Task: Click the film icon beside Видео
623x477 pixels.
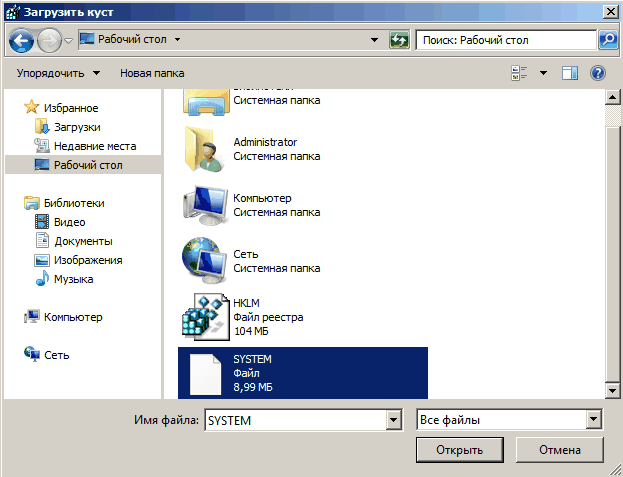Action: 42,222
